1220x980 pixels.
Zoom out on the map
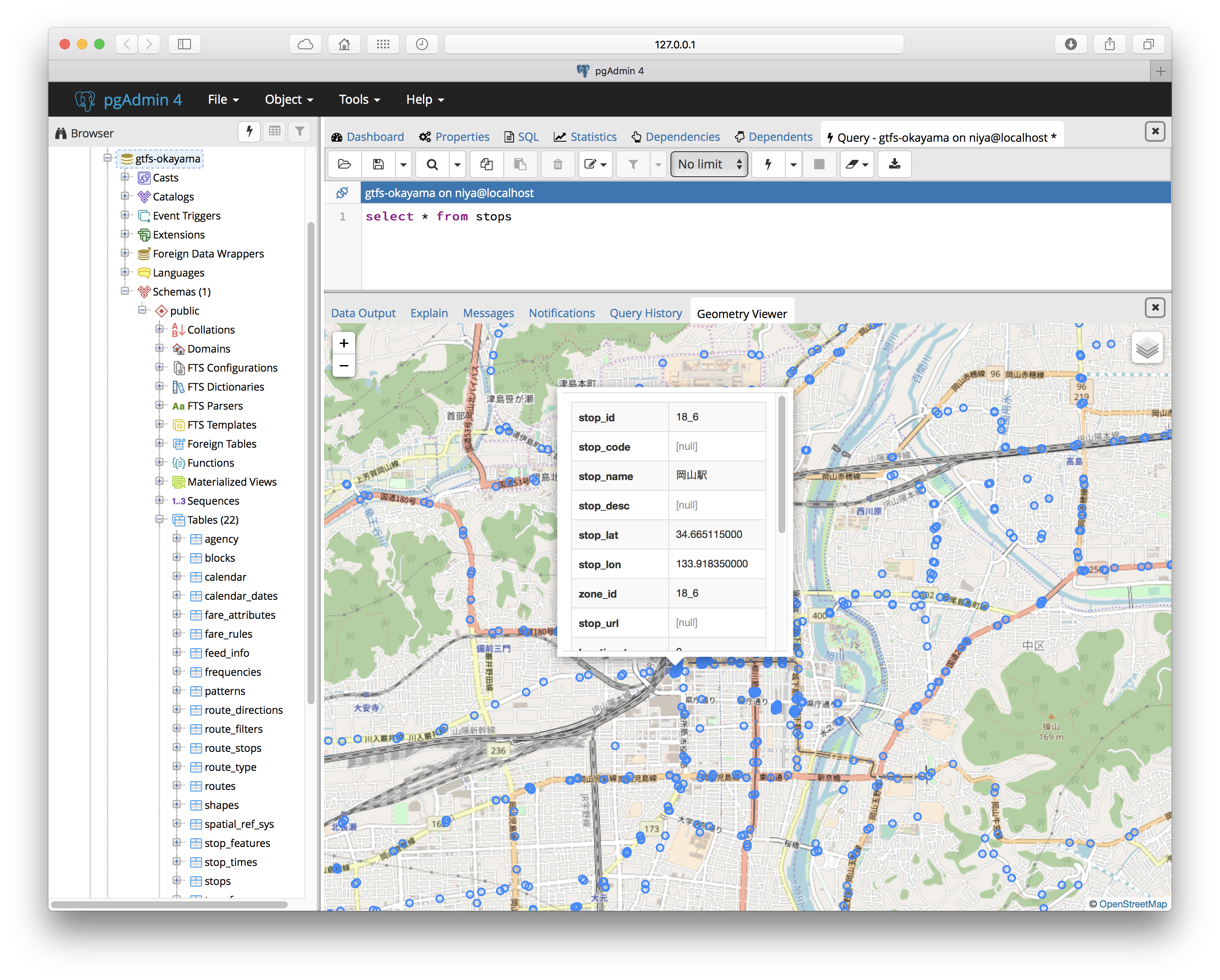point(343,366)
